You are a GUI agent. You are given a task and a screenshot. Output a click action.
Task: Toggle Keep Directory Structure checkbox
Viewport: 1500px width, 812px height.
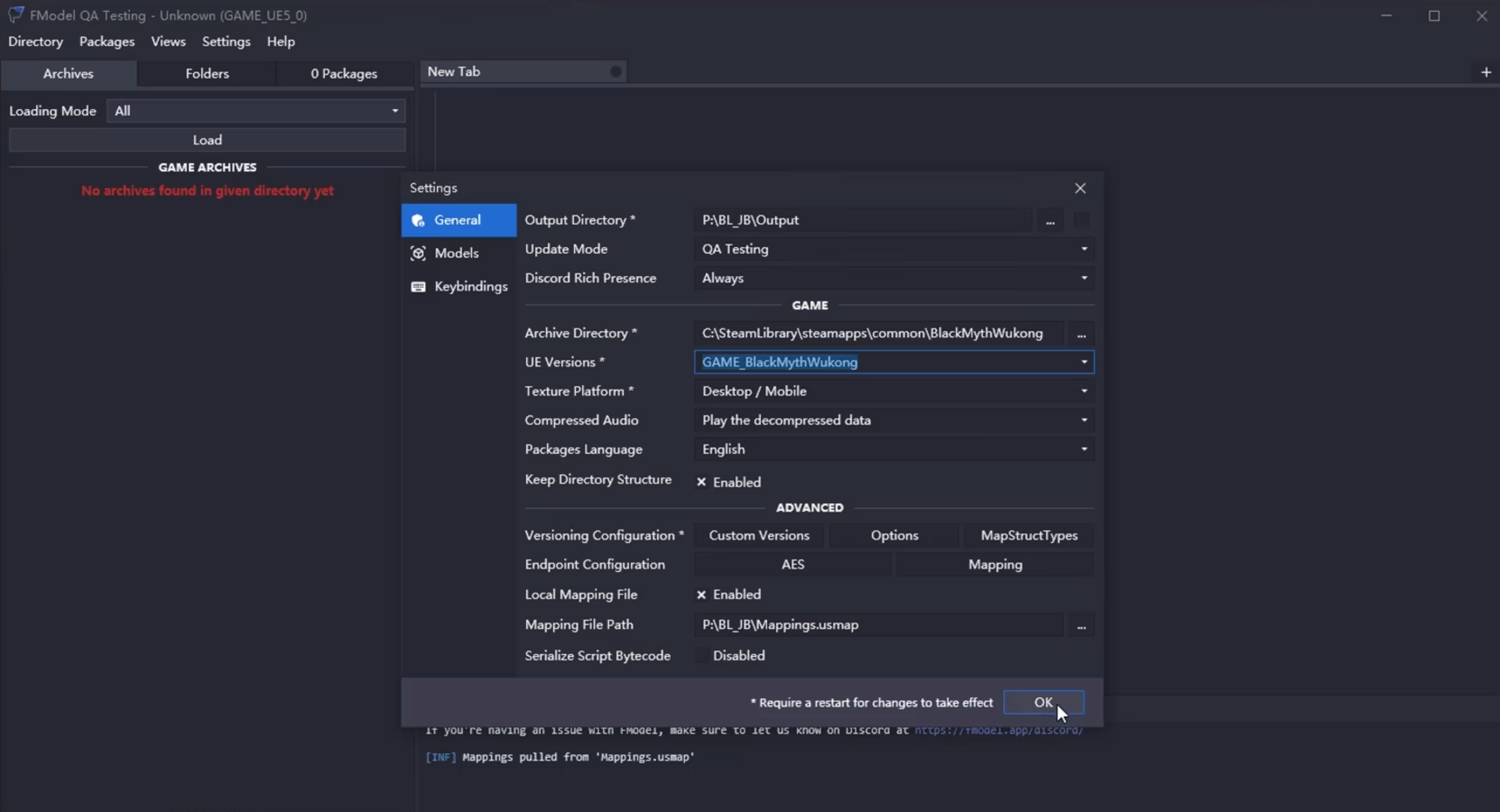[702, 482]
